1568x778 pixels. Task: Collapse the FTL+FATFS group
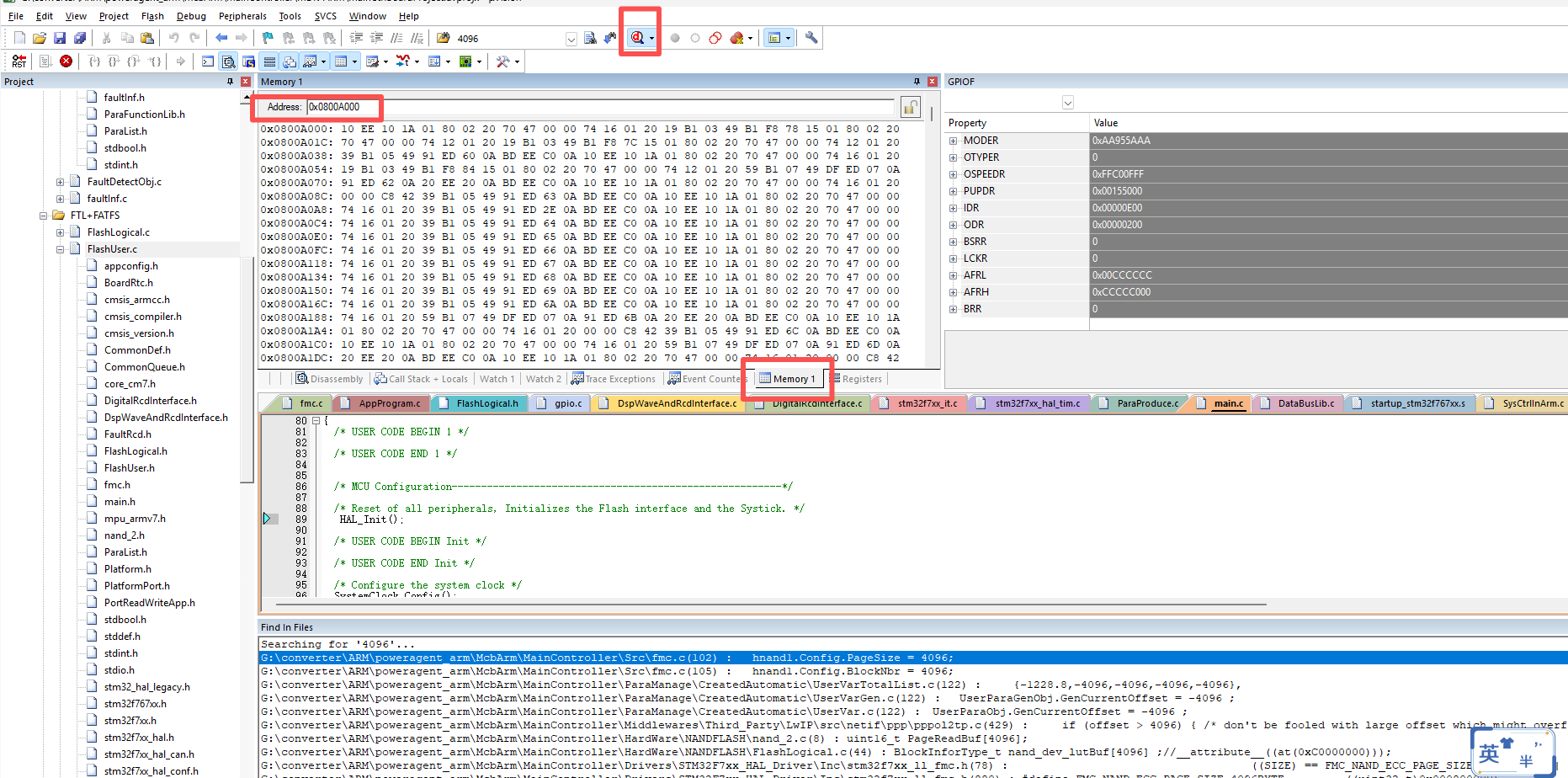(x=44, y=216)
